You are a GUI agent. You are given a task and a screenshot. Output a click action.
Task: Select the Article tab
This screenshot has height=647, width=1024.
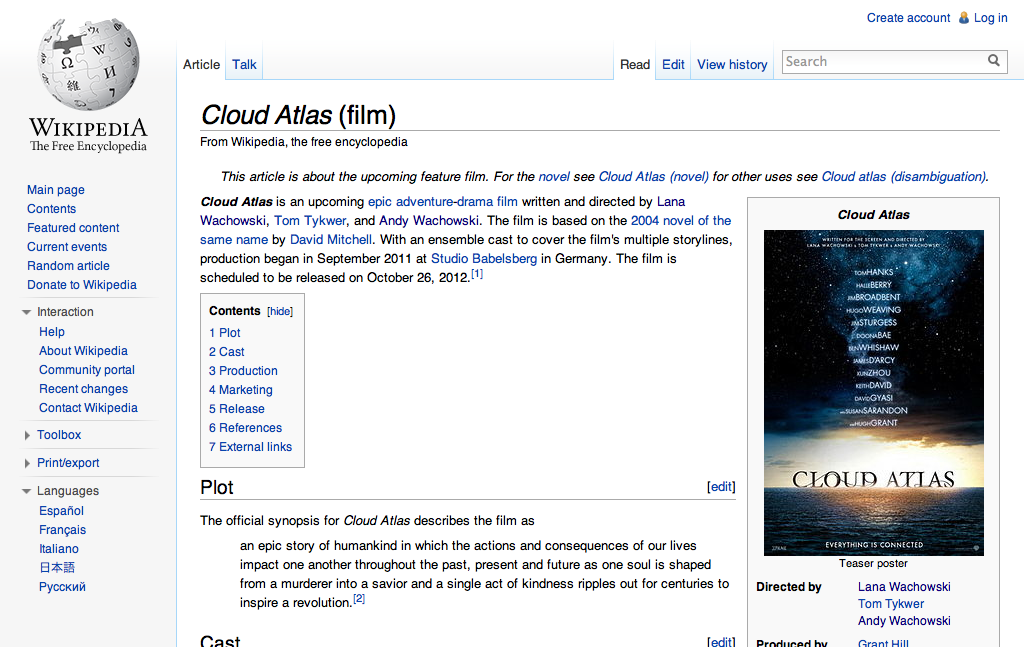pos(201,65)
